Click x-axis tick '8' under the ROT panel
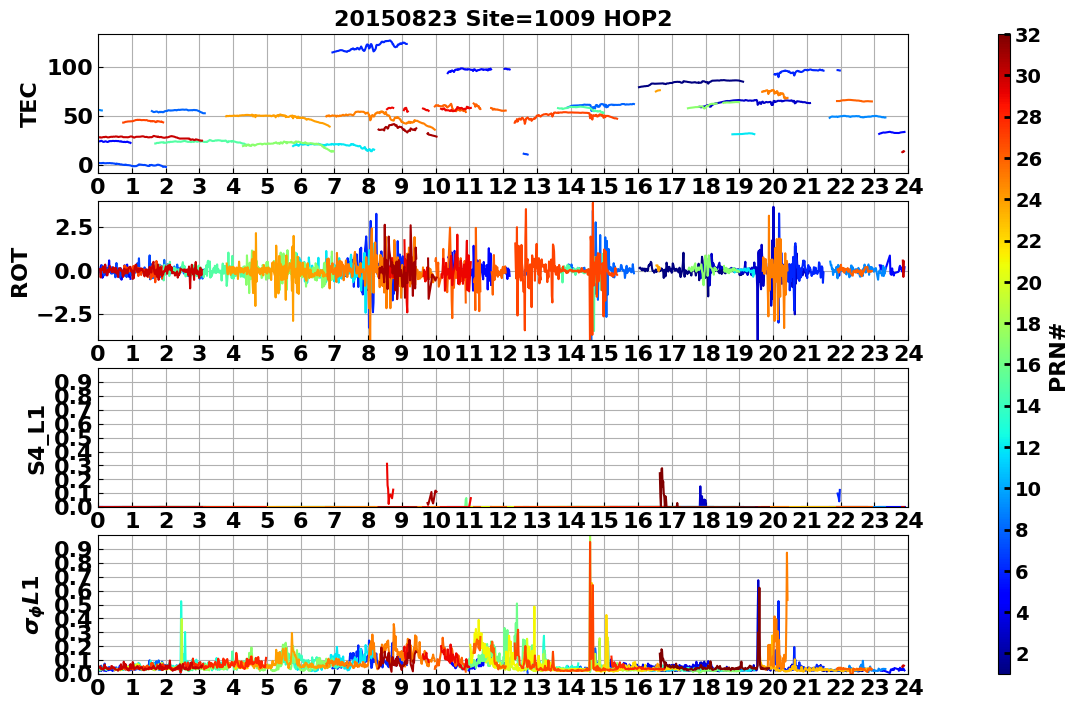This screenshot has height=709, width=1077. point(368,353)
